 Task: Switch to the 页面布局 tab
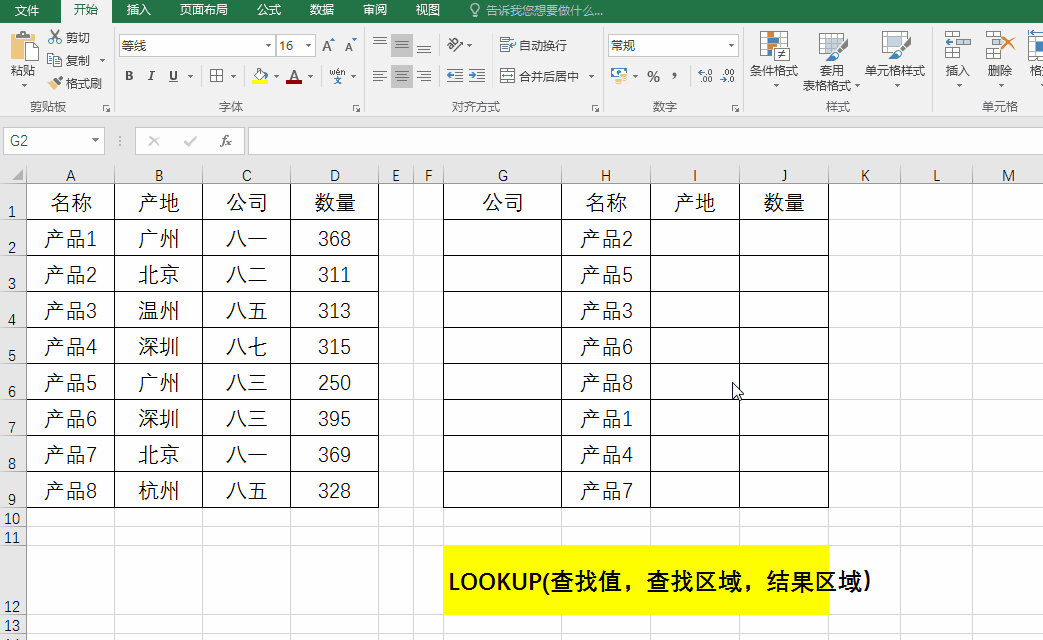(204, 10)
